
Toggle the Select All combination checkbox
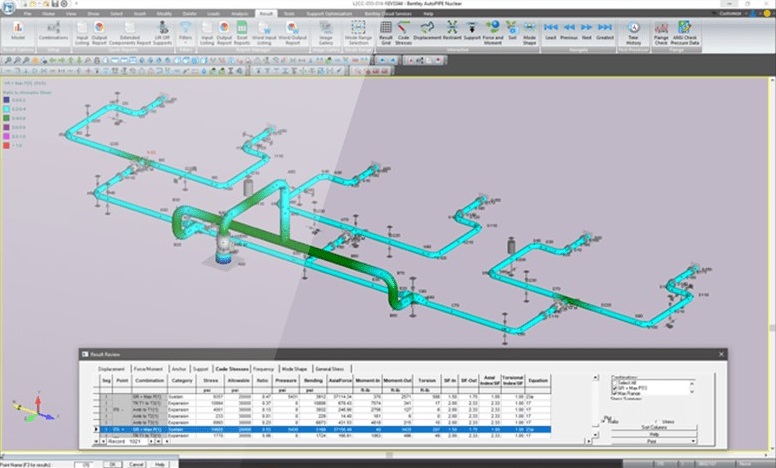pos(615,381)
